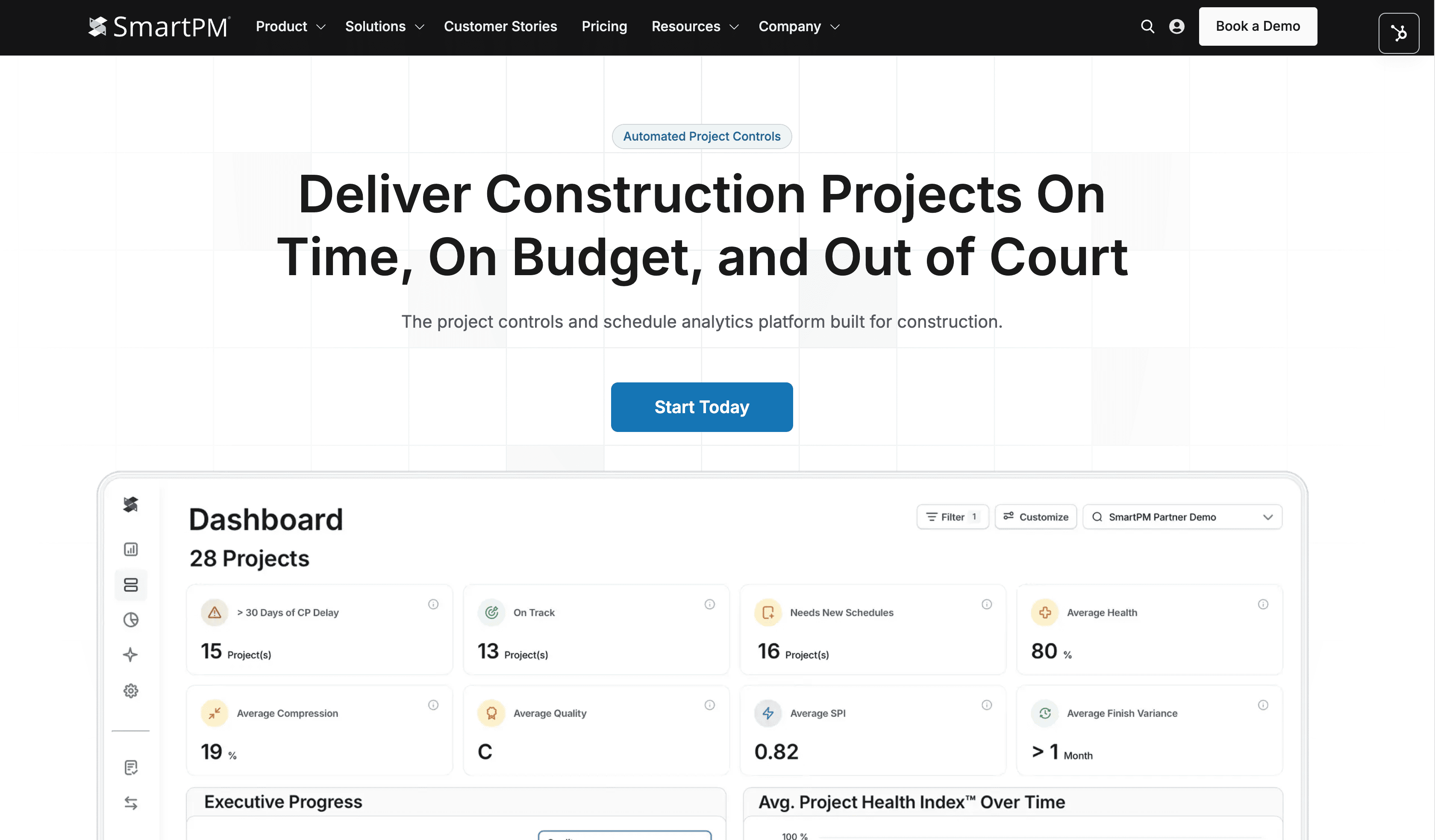Go to Customer Stories in the navbar
Viewport: 1435px width, 840px height.
pyautogui.click(x=500, y=26)
